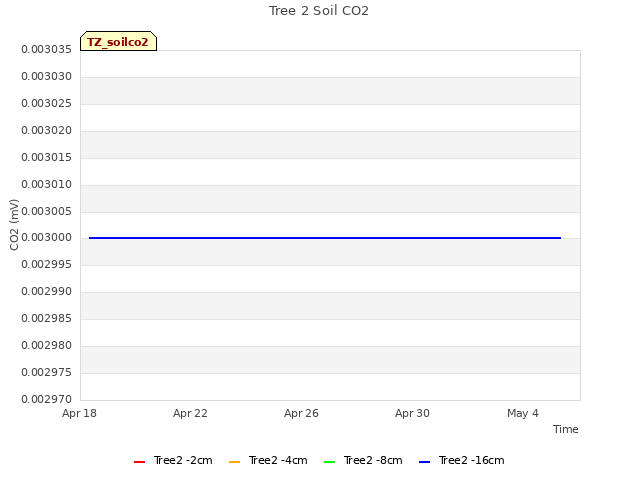
Task: Click the blue Tree2 -16cm legend swatch
Action: coord(424,462)
